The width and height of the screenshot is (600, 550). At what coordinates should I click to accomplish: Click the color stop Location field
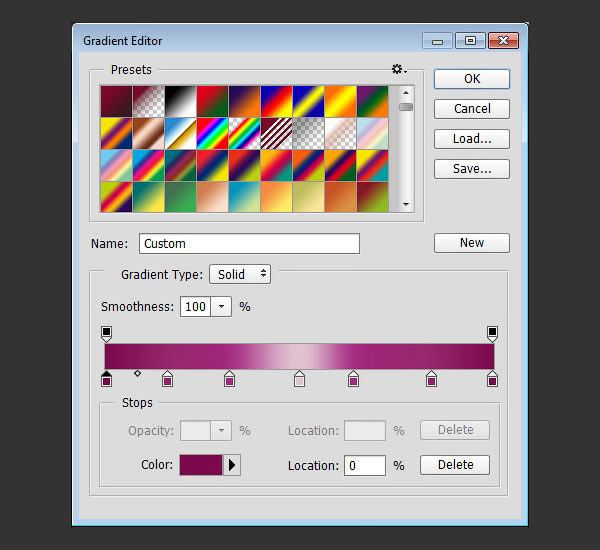point(365,465)
